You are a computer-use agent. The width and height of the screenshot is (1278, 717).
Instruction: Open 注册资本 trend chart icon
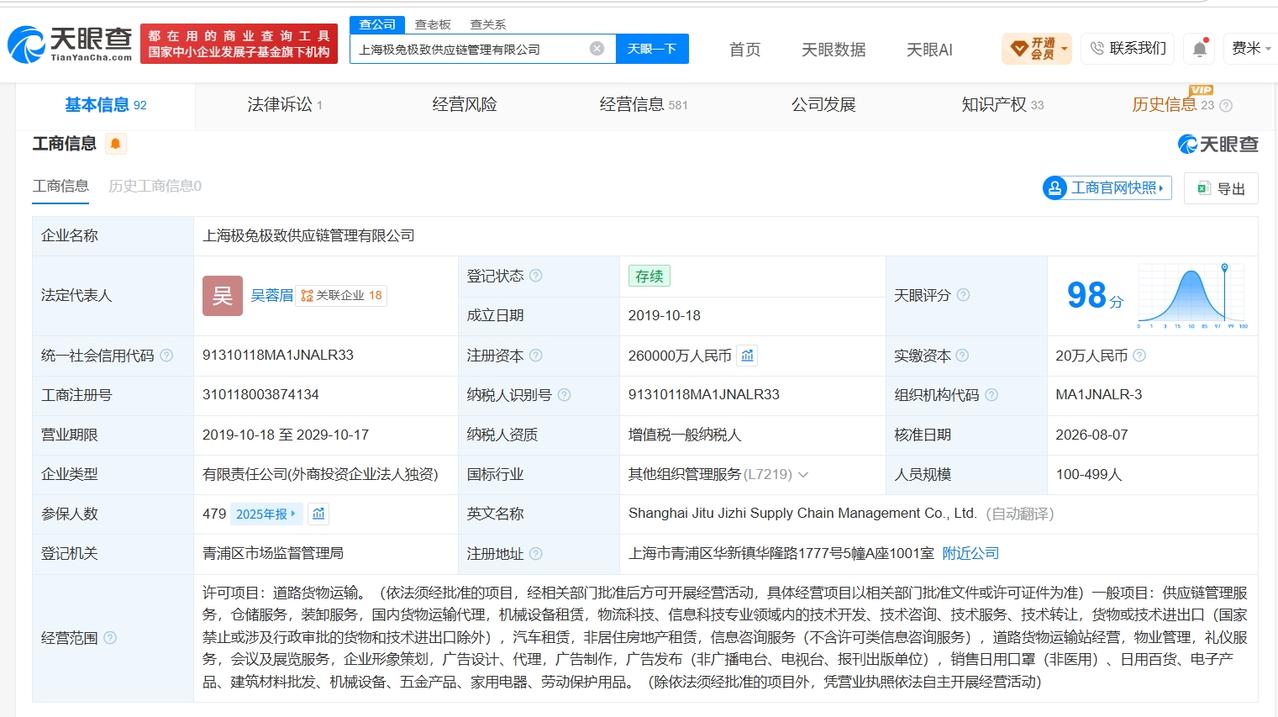(x=747, y=355)
